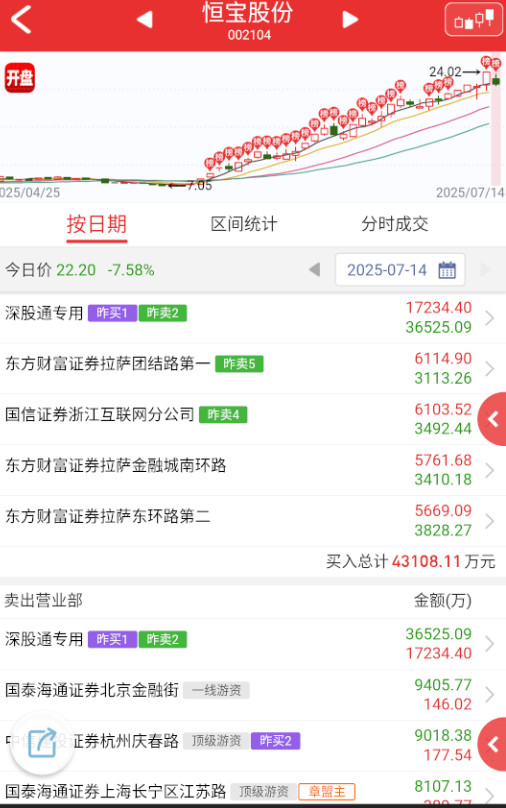Tap the 9018.38 sell amount
The height and width of the screenshot is (808, 506).
click(443, 735)
